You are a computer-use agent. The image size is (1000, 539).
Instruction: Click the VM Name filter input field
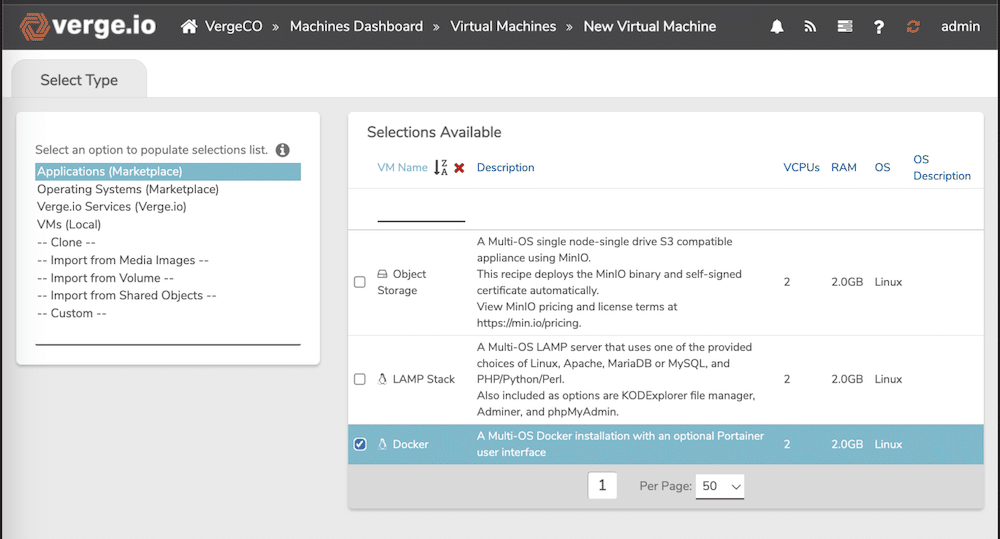(x=421, y=210)
